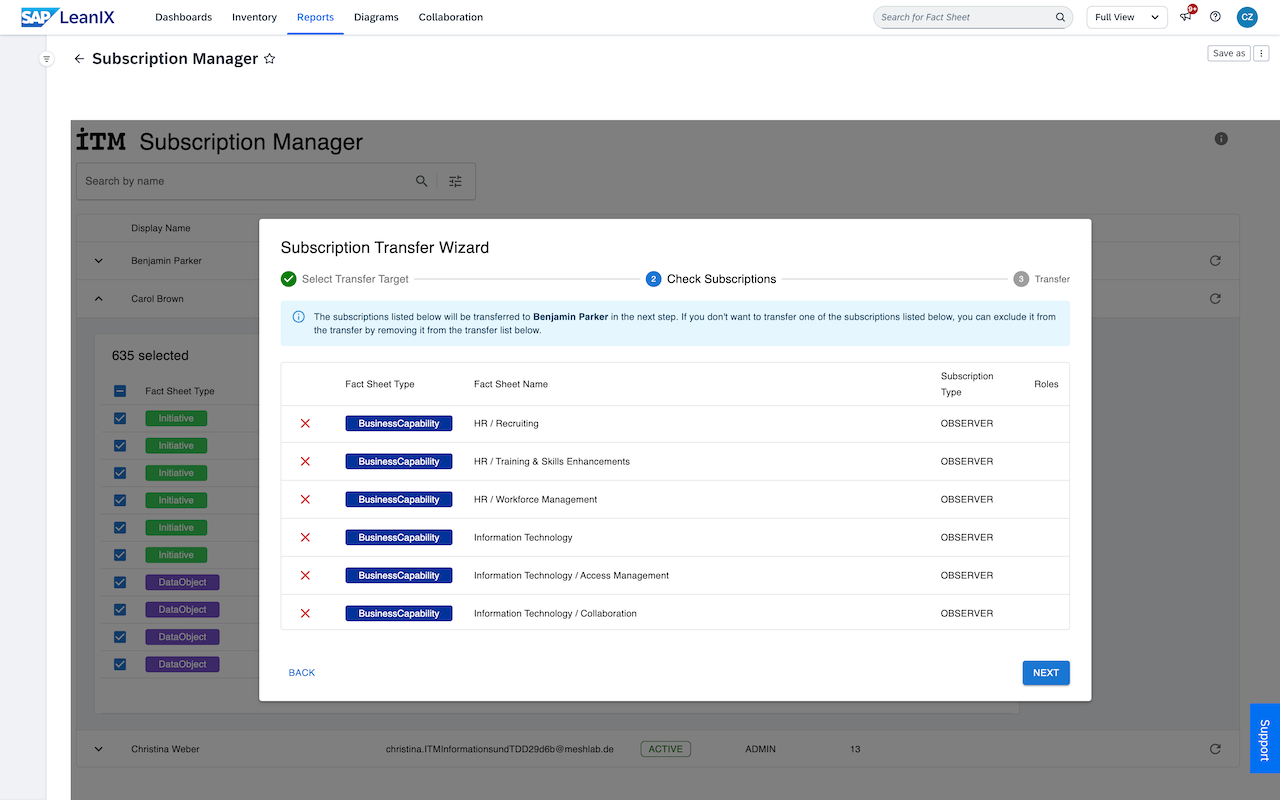Screen dimensions: 1280x800
Task: Click the back arrow beside Subscription Manager
Action: [x=79, y=59]
